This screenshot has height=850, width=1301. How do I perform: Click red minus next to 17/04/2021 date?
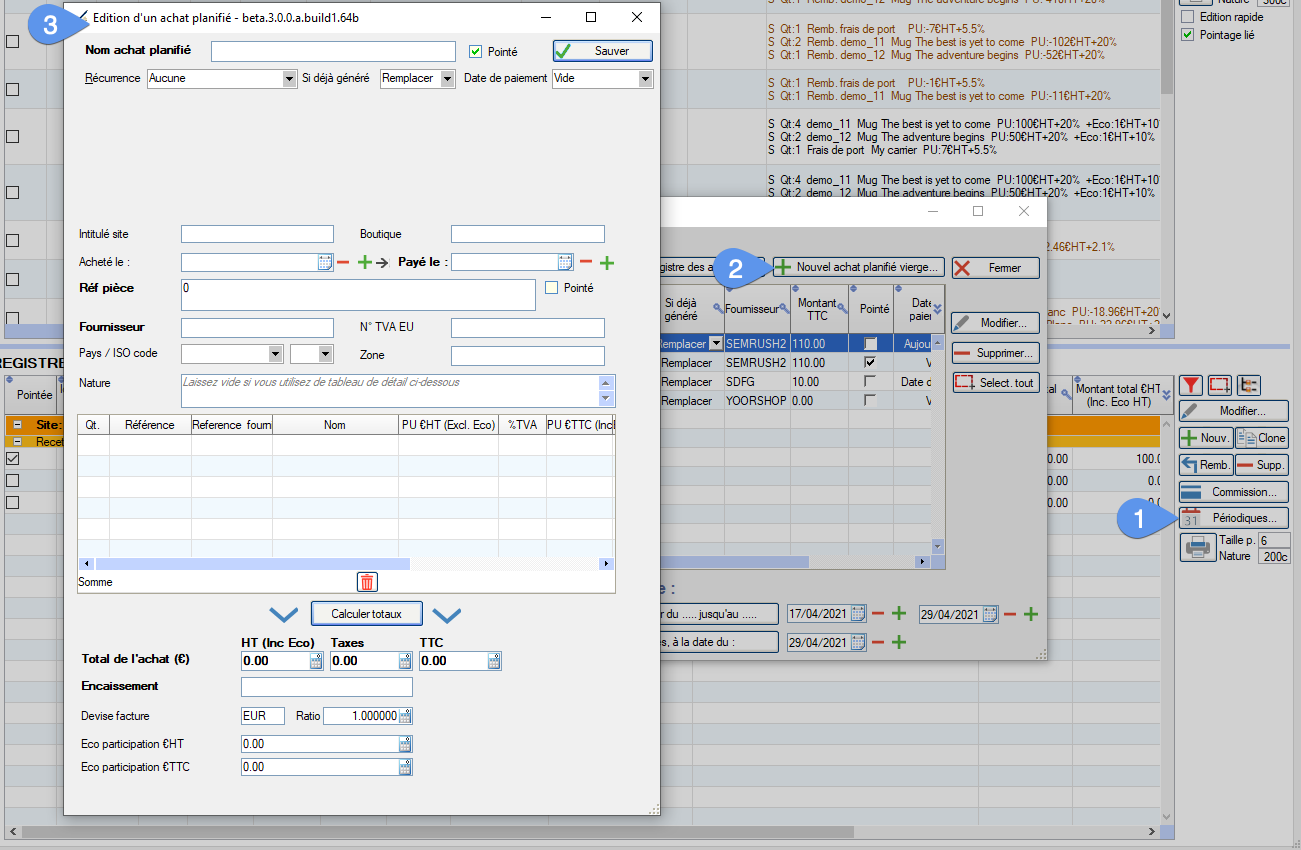[878, 614]
